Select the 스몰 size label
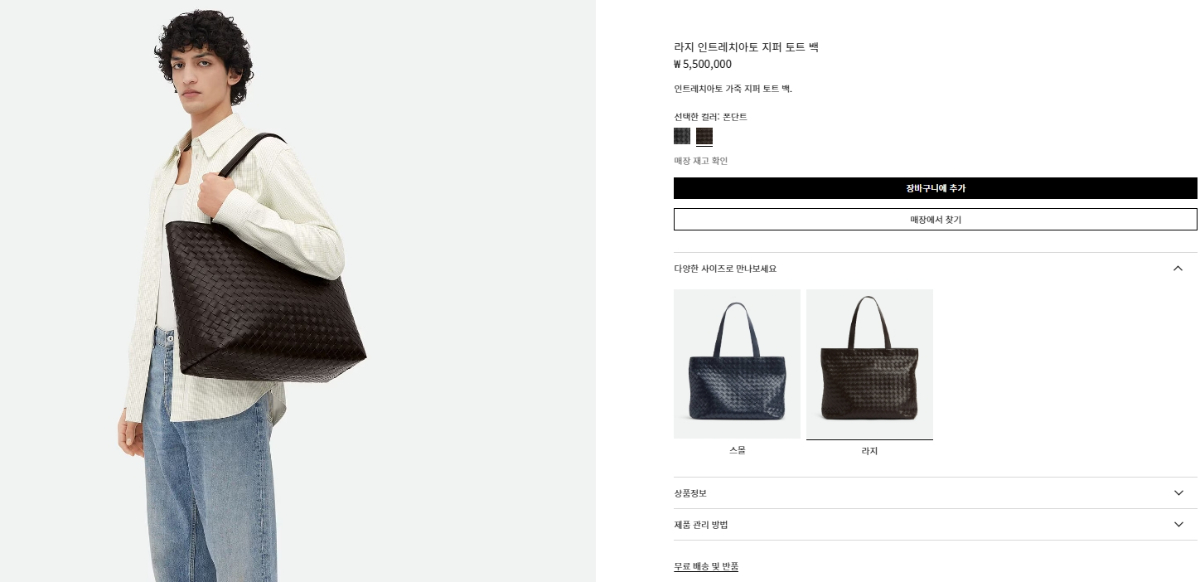This screenshot has height=582, width=1200. pyautogui.click(x=737, y=450)
